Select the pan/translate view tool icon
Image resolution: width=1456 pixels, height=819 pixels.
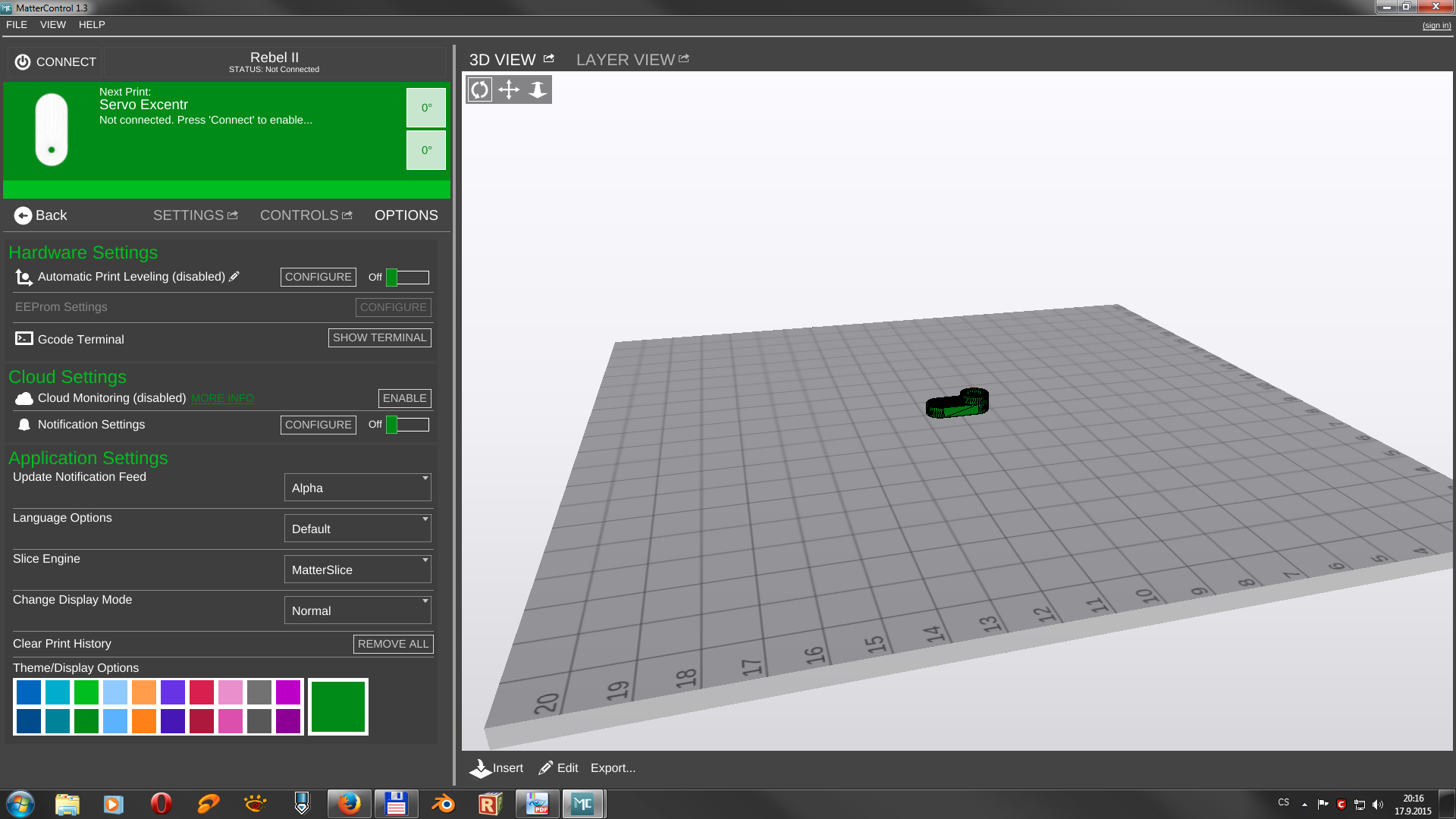pos(509,89)
